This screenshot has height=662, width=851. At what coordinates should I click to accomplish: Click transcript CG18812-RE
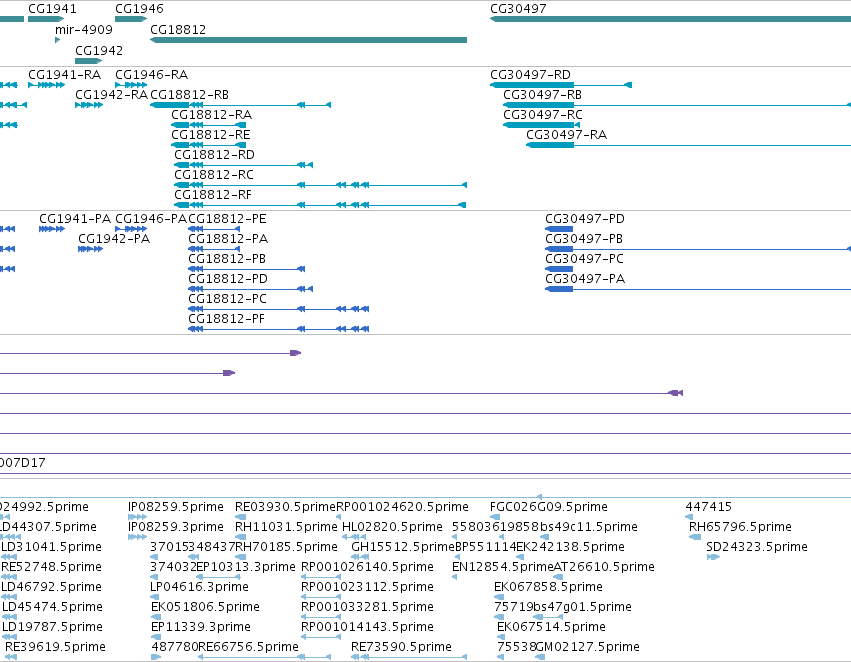211,135
